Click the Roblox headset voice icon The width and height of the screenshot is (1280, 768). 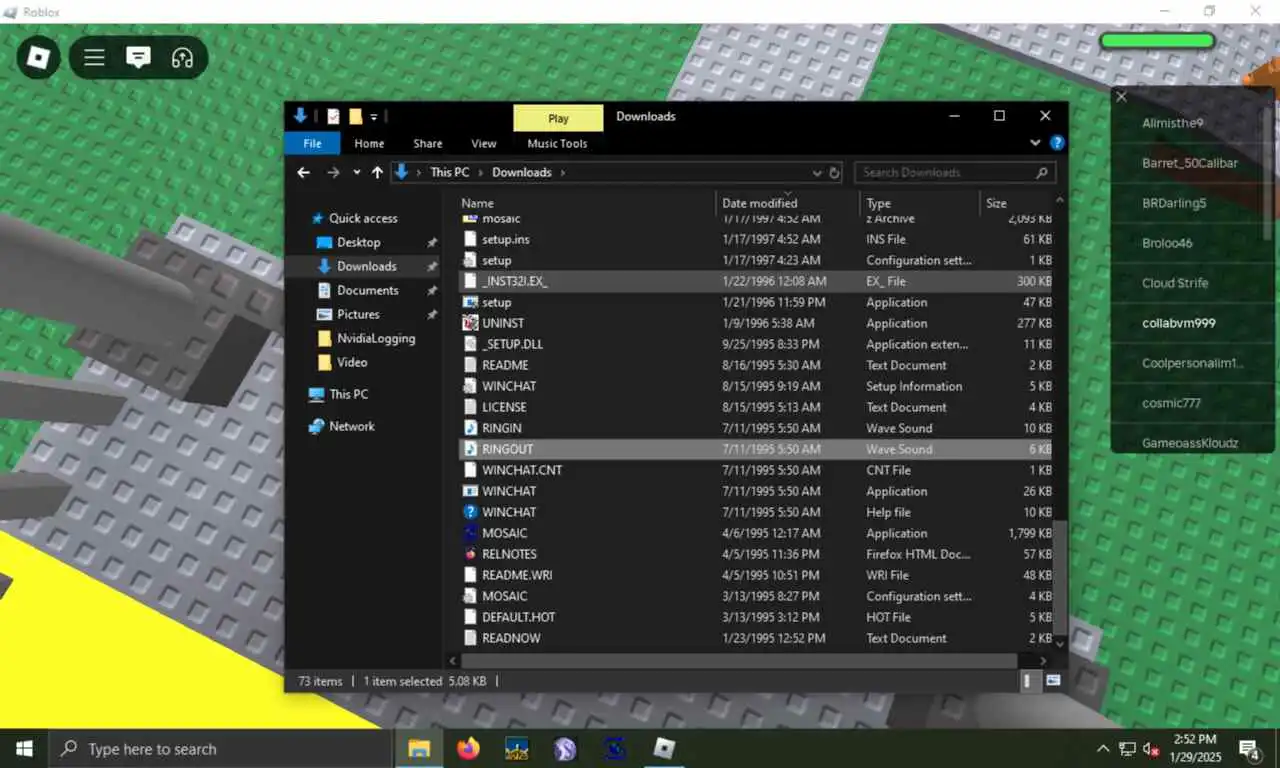(x=182, y=57)
